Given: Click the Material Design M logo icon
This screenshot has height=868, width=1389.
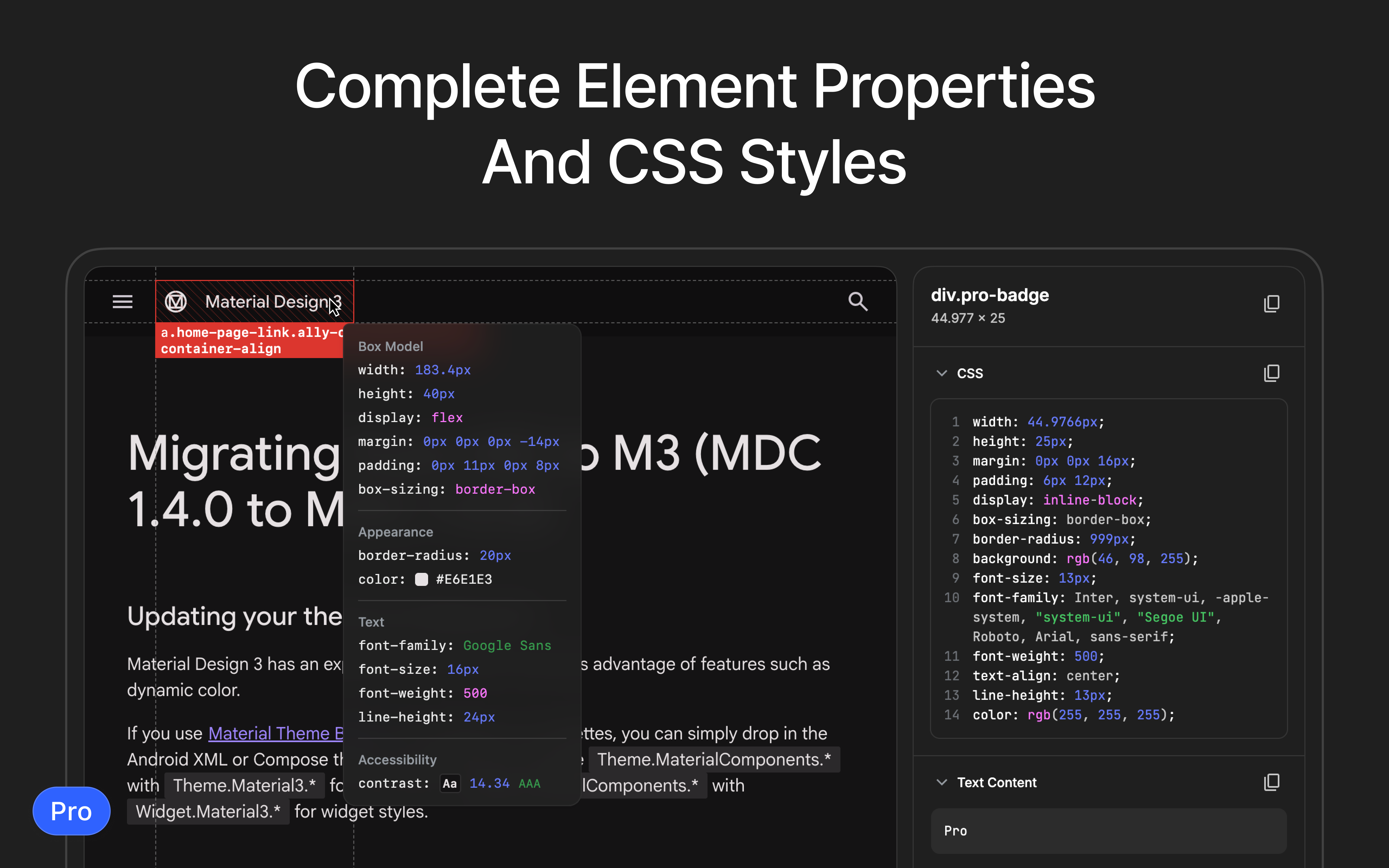Looking at the screenshot, I should coord(176,301).
